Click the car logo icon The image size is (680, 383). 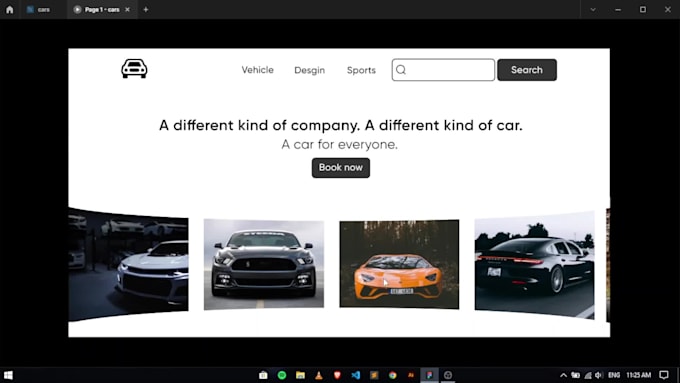[x=134, y=69]
